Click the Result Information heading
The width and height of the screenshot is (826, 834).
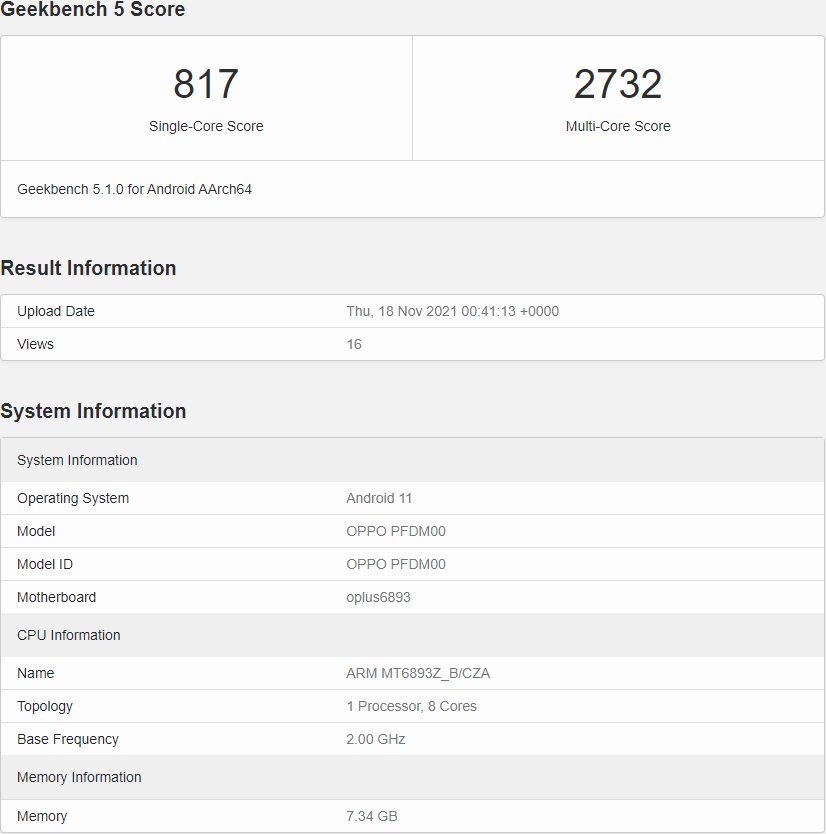coord(88,268)
